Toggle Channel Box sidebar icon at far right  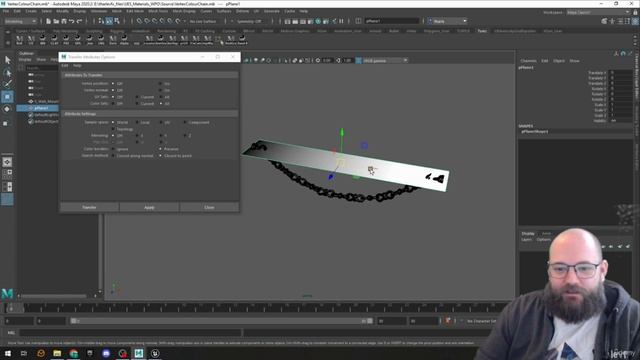click(x=635, y=21)
